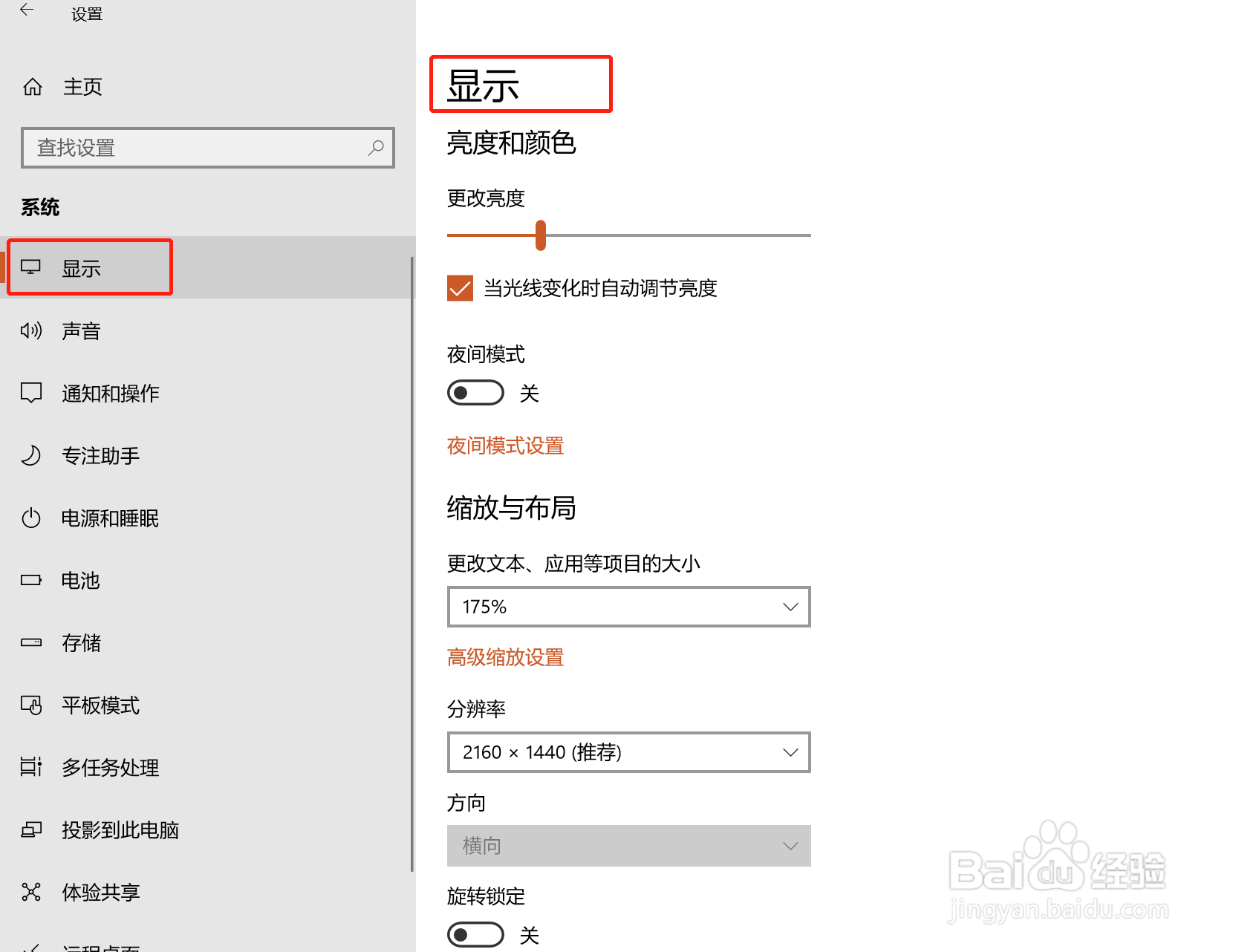Click inside the 查找设置 search box

(x=208, y=148)
